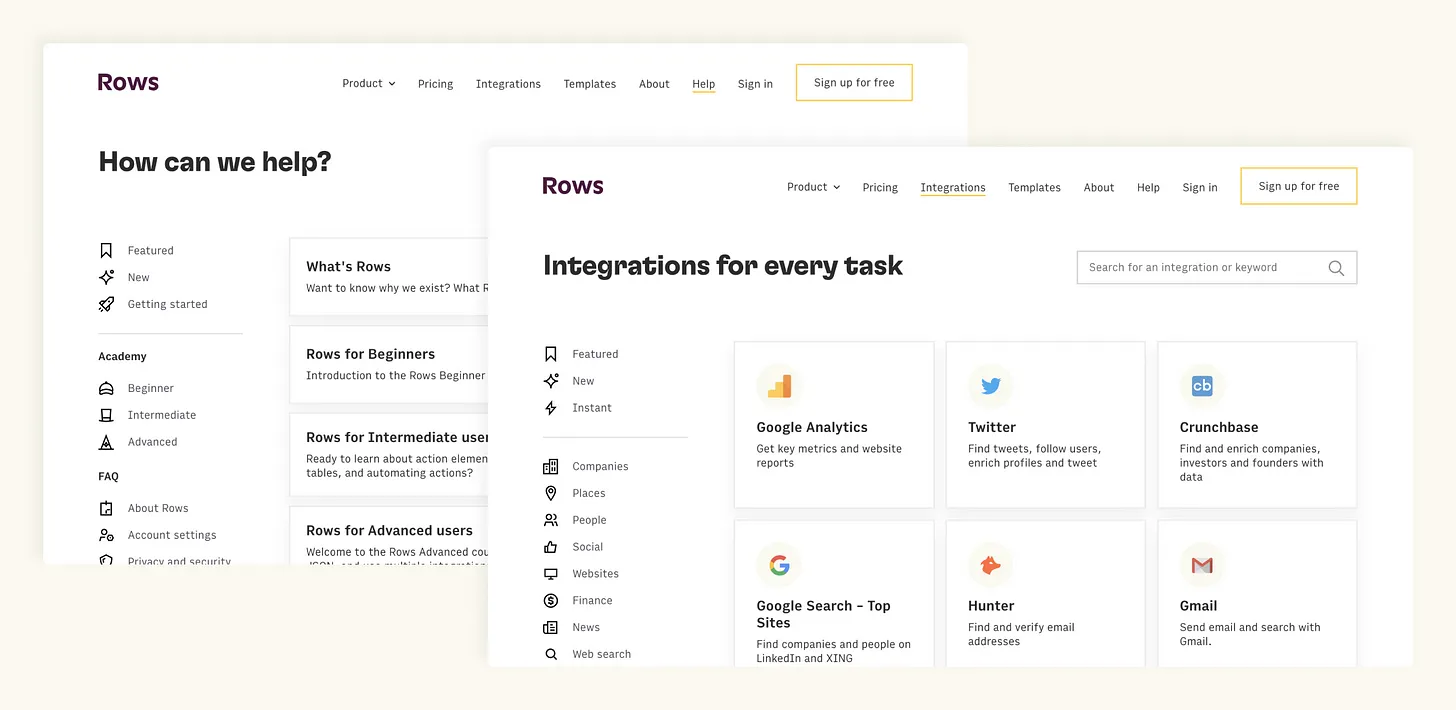Click the Instant lightning bolt icon

pos(551,408)
